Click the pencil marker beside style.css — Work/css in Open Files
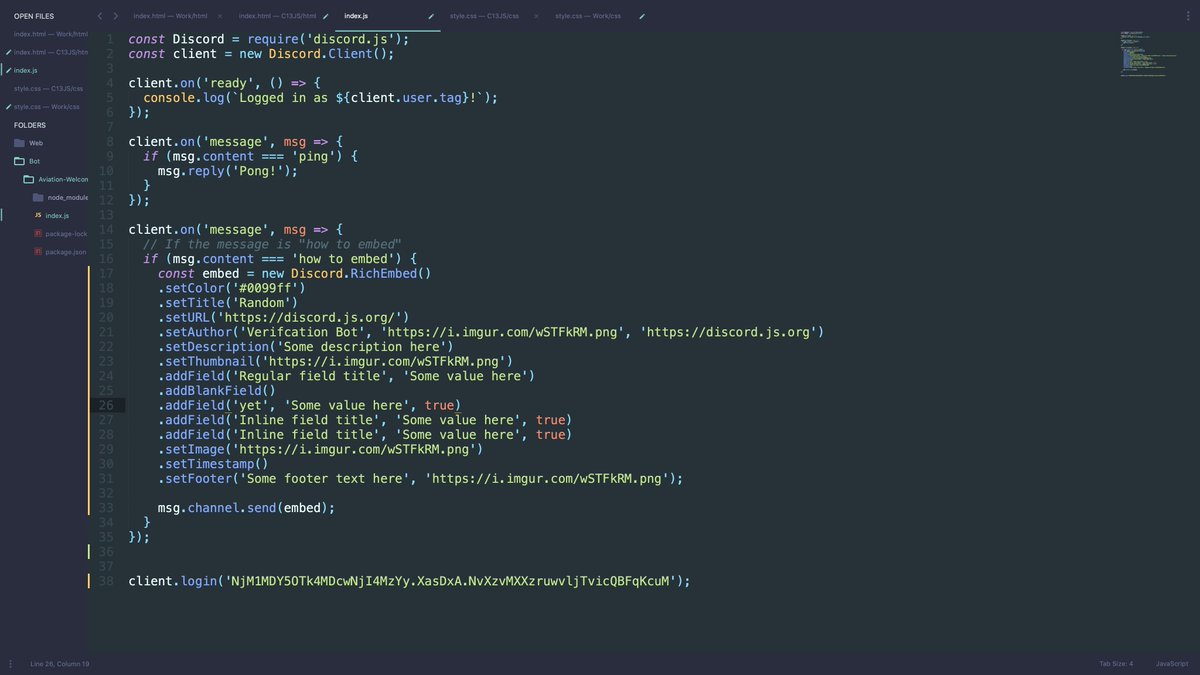Screen dimensions: 1200x675 8,106
